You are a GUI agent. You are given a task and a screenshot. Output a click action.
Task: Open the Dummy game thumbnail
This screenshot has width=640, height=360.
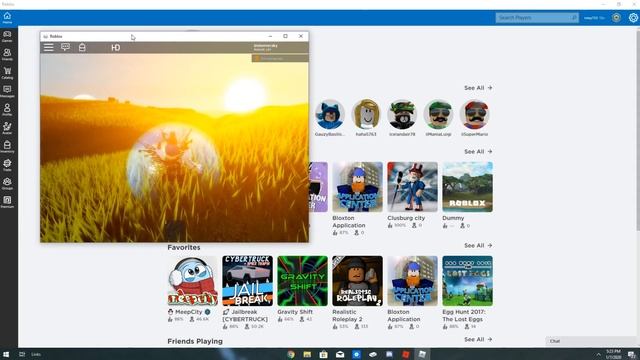467,187
